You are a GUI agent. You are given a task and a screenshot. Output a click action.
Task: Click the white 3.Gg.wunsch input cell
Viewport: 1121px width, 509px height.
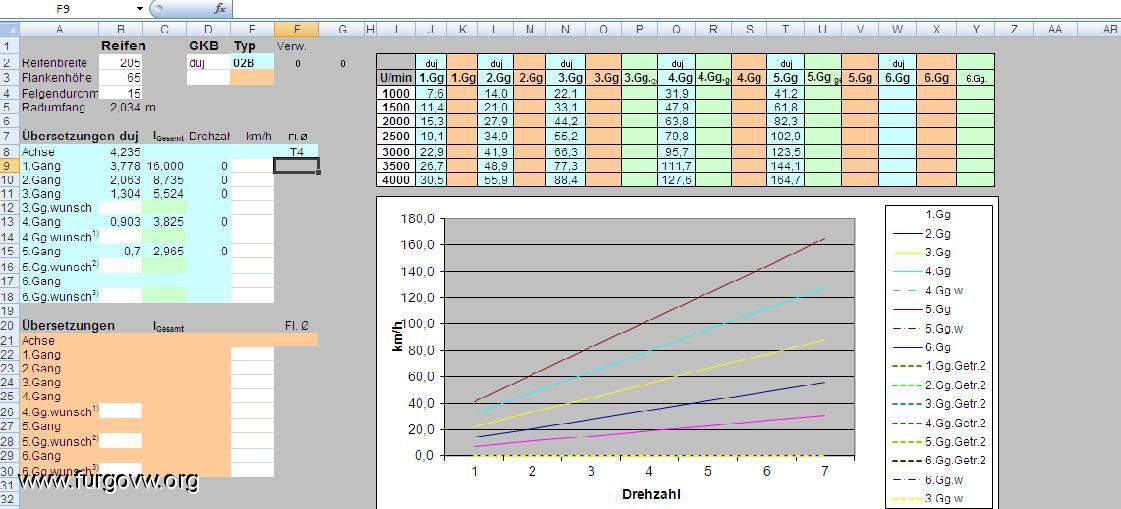(x=121, y=208)
